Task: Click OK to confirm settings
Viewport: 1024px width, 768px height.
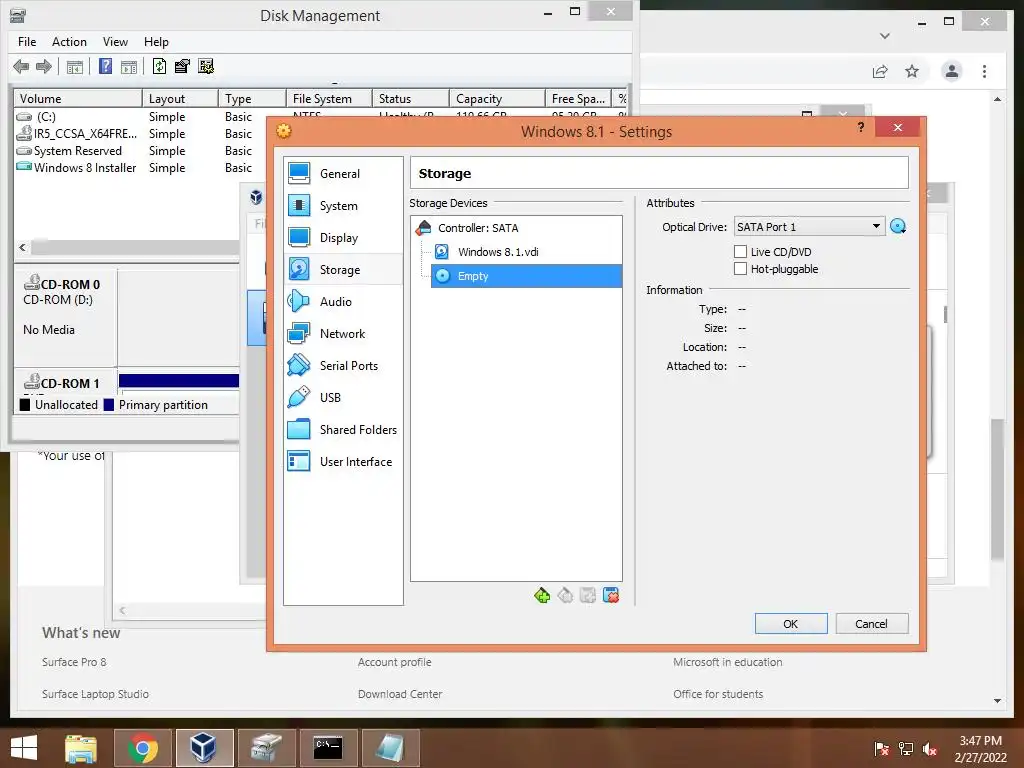Action: tap(790, 624)
